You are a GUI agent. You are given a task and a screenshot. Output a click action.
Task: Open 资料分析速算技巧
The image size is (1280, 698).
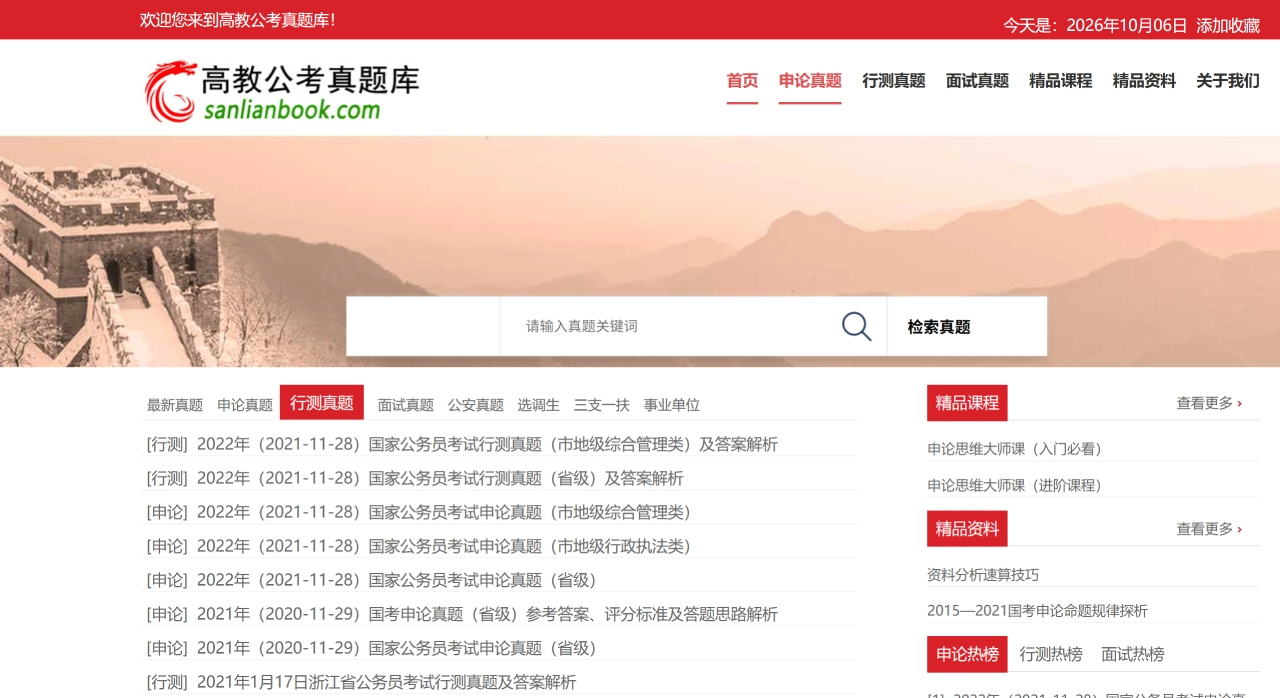click(983, 575)
